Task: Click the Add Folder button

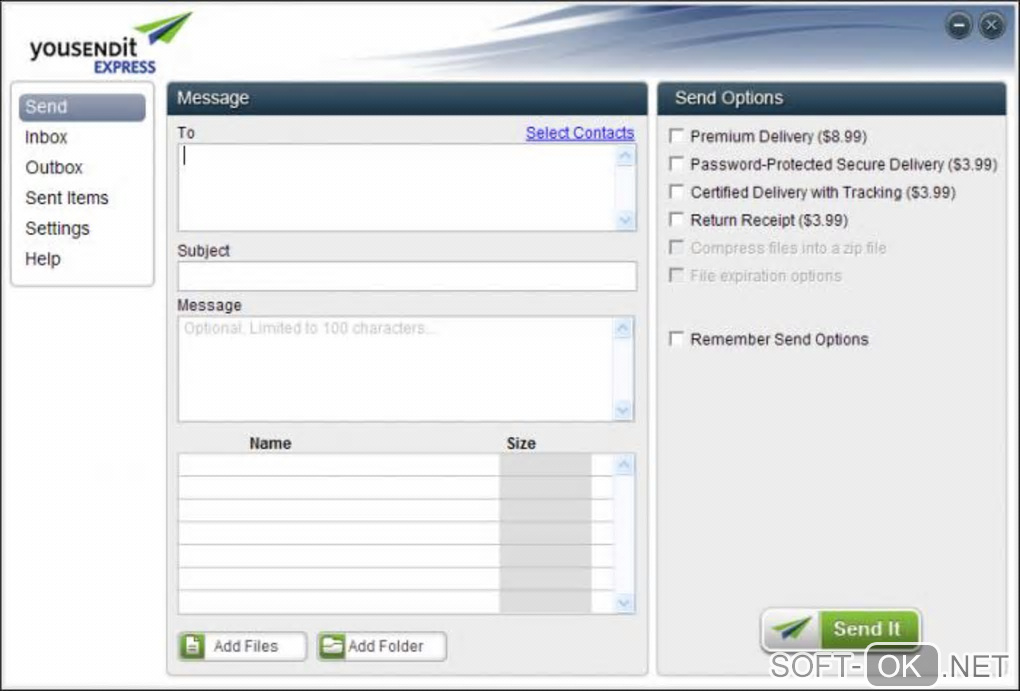Action: pyautogui.click(x=382, y=646)
